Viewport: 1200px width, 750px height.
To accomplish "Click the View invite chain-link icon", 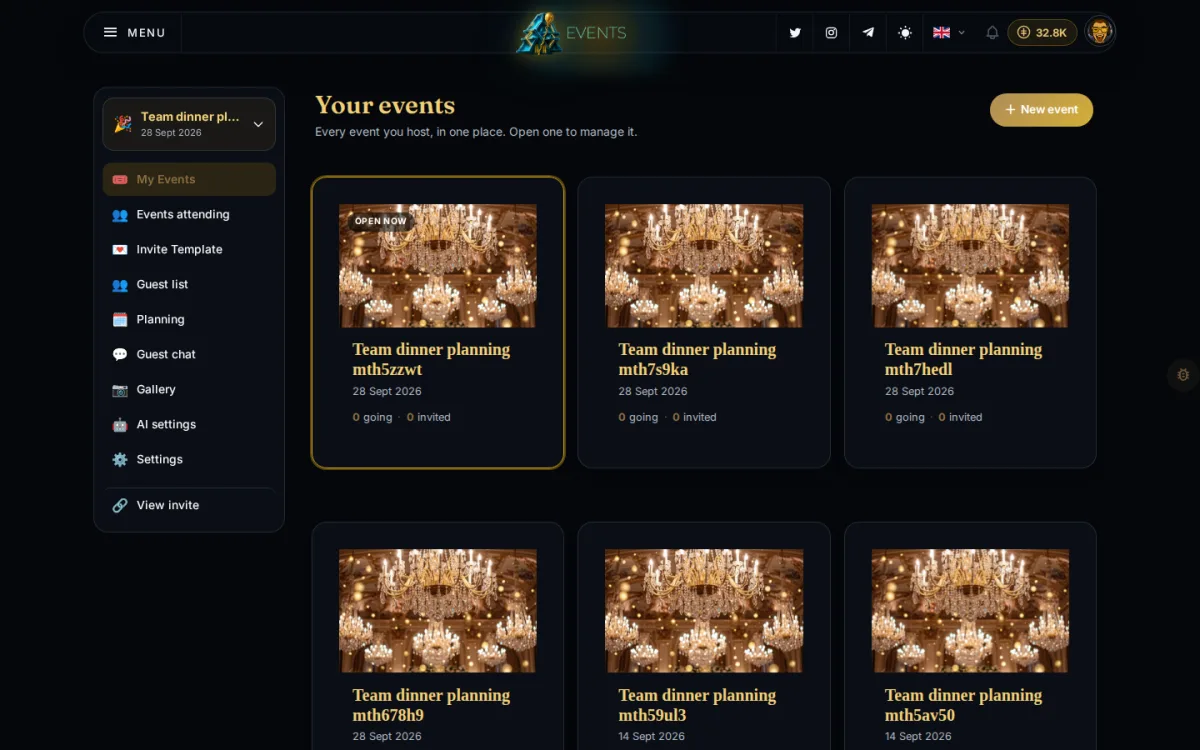I will (120, 506).
